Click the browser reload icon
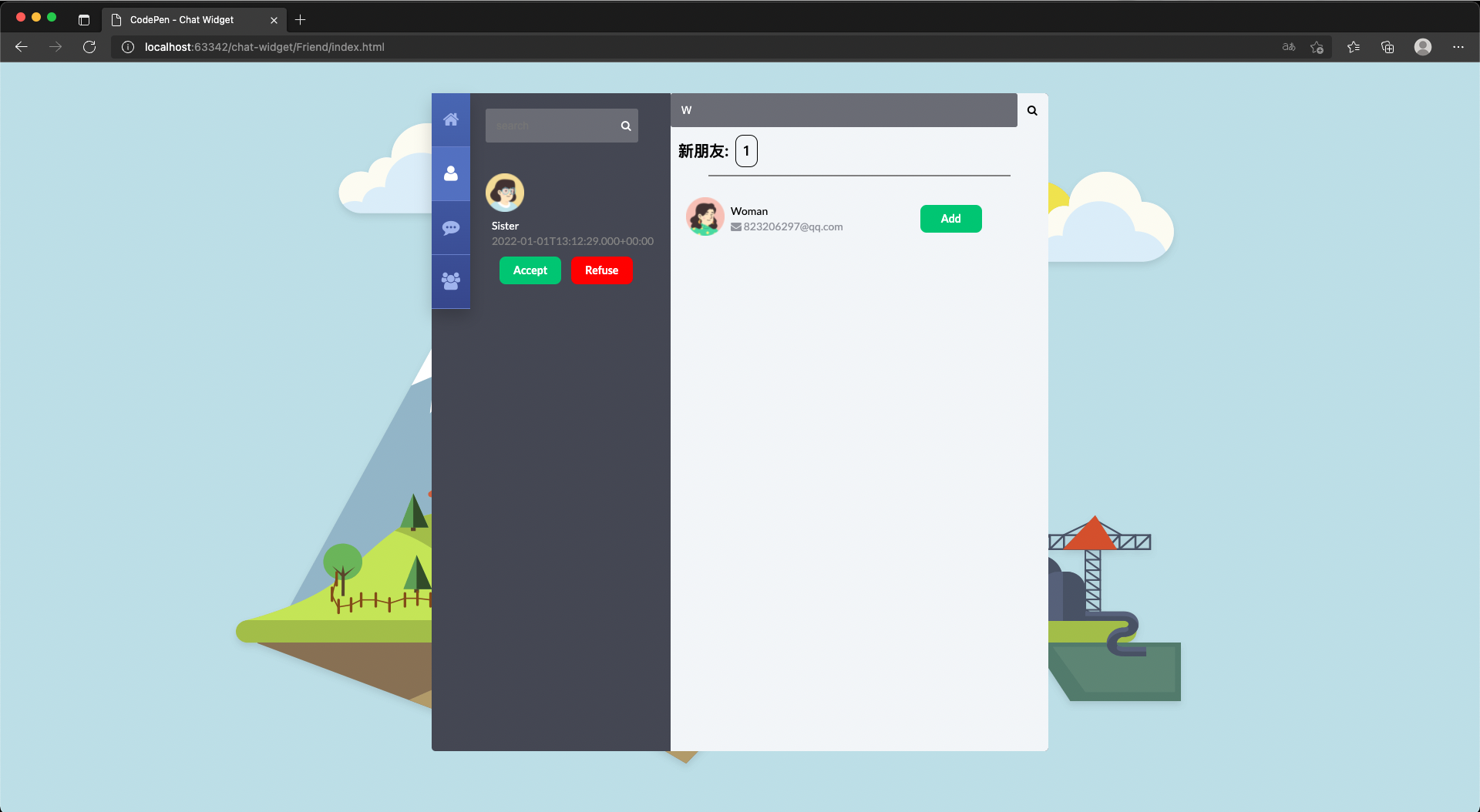Image resolution: width=1480 pixels, height=812 pixels. point(89,47)
